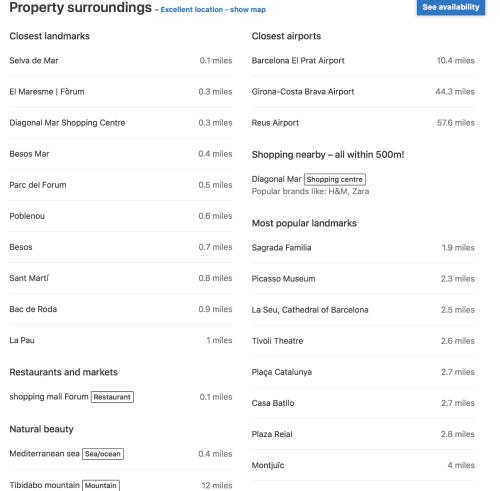Screen dimensions: 500x491
Task: Select the Montjuïc landmark row
Action: pos(363,465)
